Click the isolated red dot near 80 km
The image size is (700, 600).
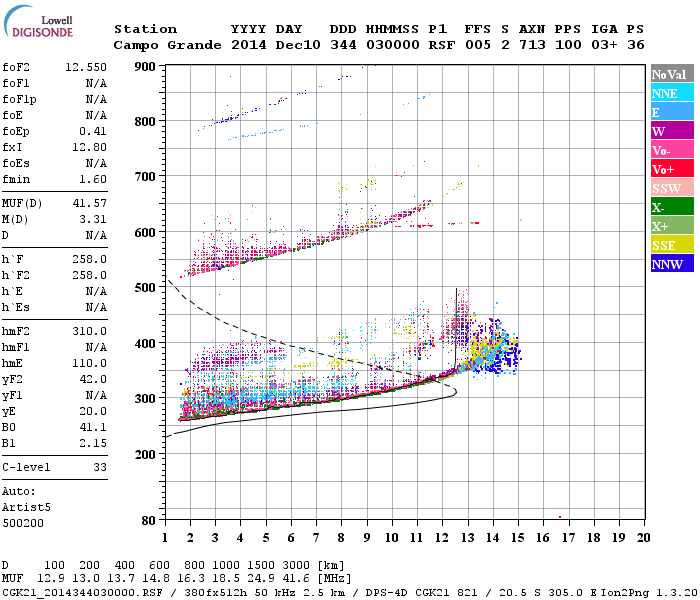560,517
